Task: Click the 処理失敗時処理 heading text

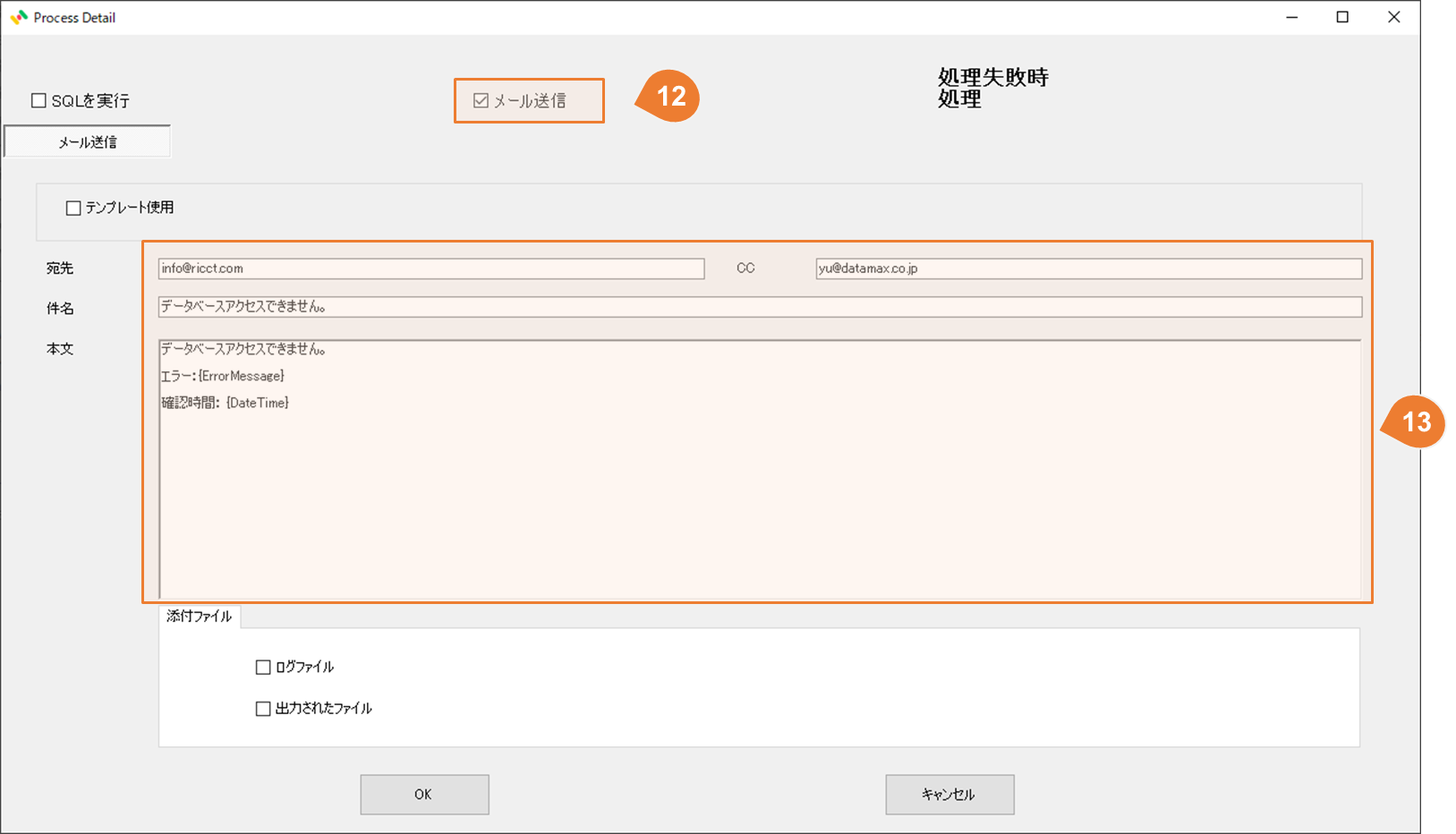Action: [x=992, y=88]
